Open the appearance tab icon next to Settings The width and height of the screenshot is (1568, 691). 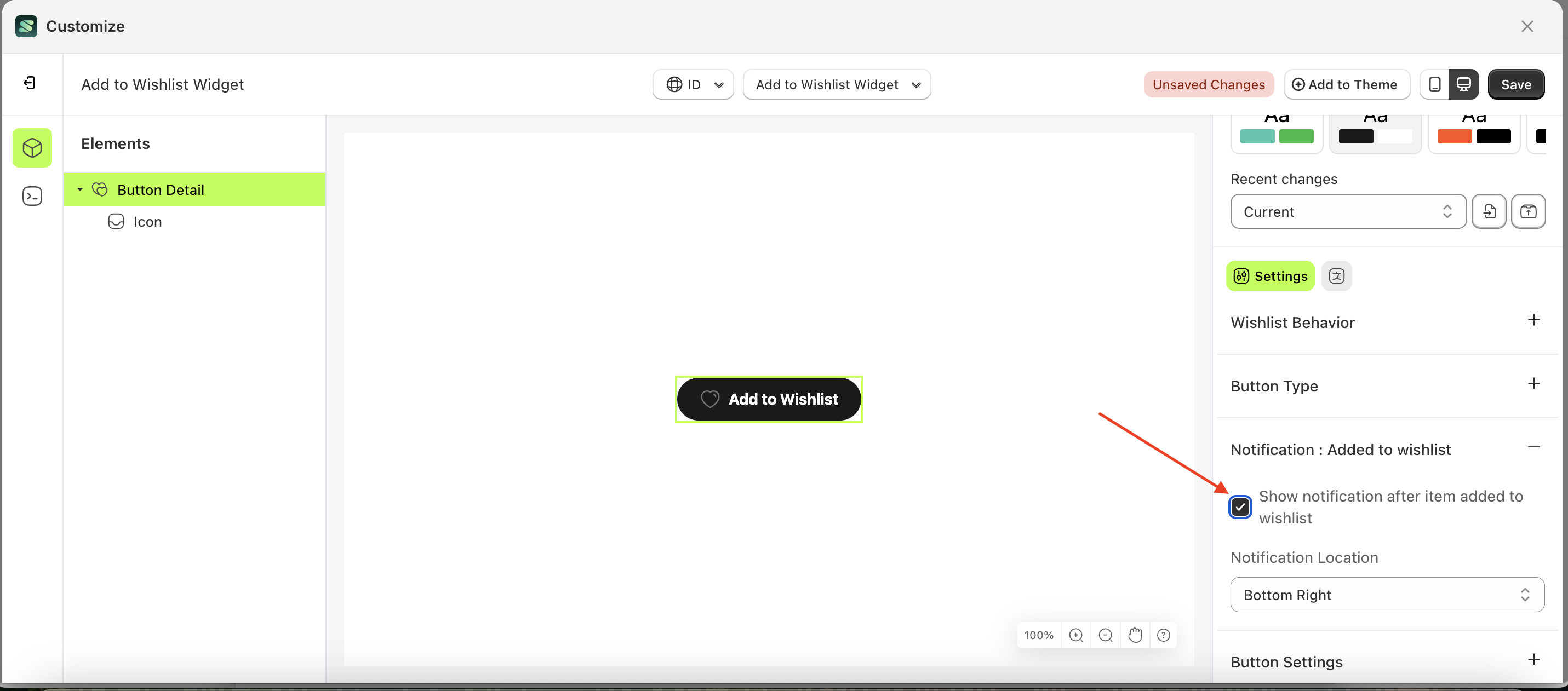[x=1337, y=275]
